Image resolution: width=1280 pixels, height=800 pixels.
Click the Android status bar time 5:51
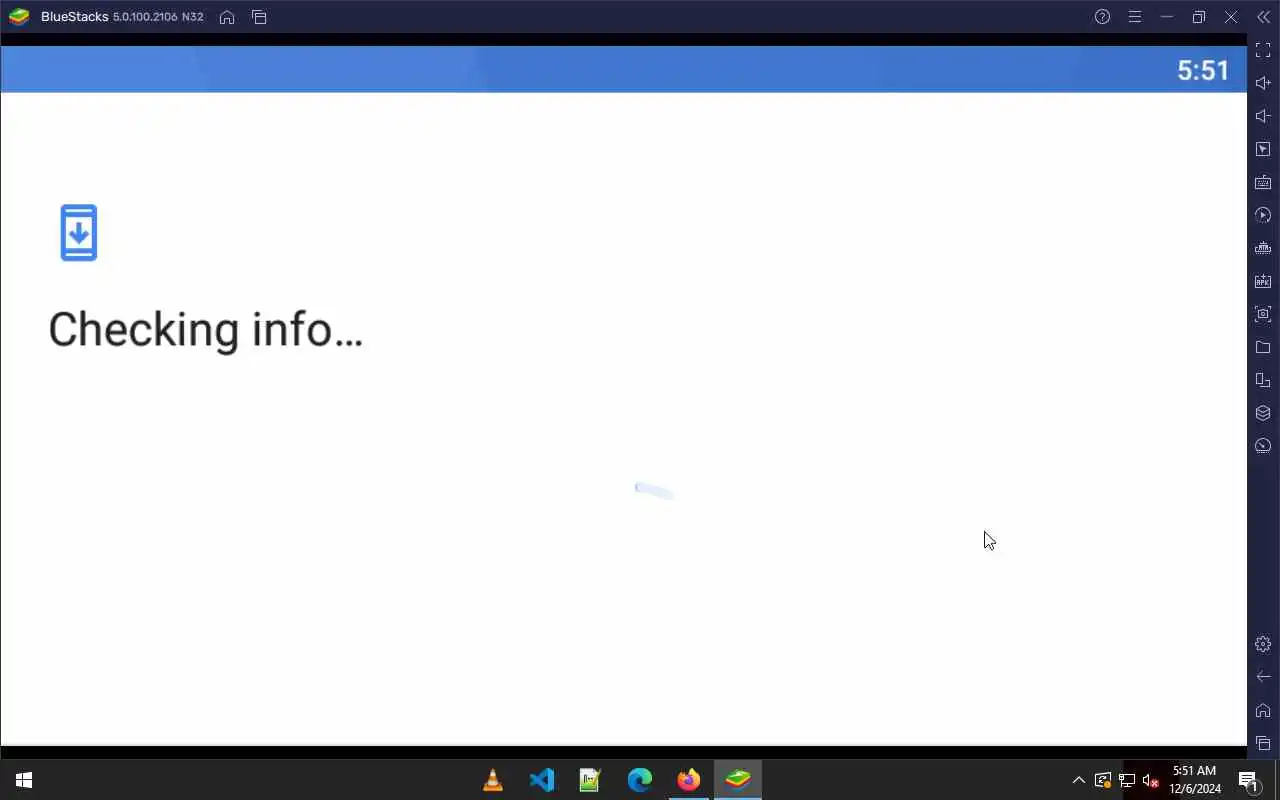pyautogui.click(x=1203, y=70)
